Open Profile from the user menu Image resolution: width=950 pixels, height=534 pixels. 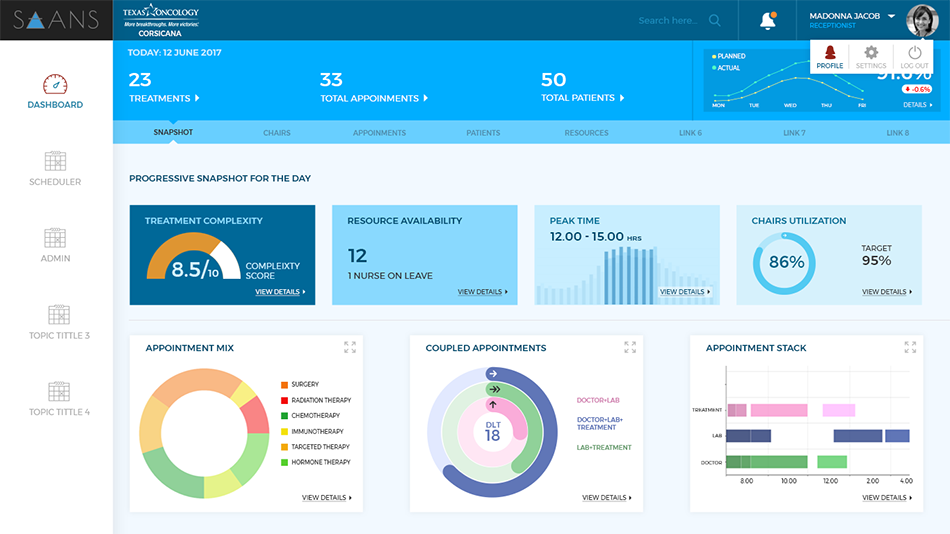pos(829,56)
